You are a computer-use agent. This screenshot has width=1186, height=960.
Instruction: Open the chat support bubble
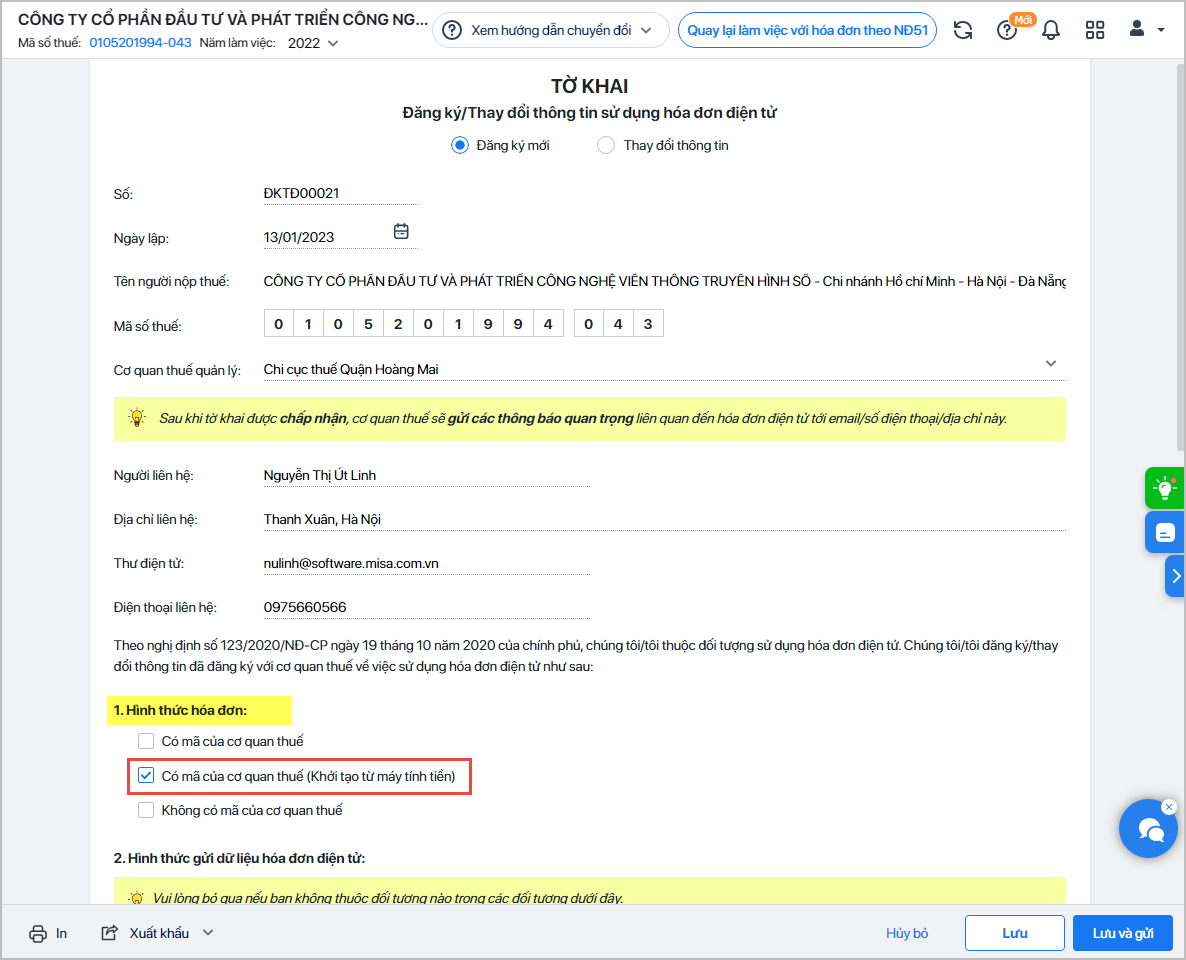(x=1148, y=829)
